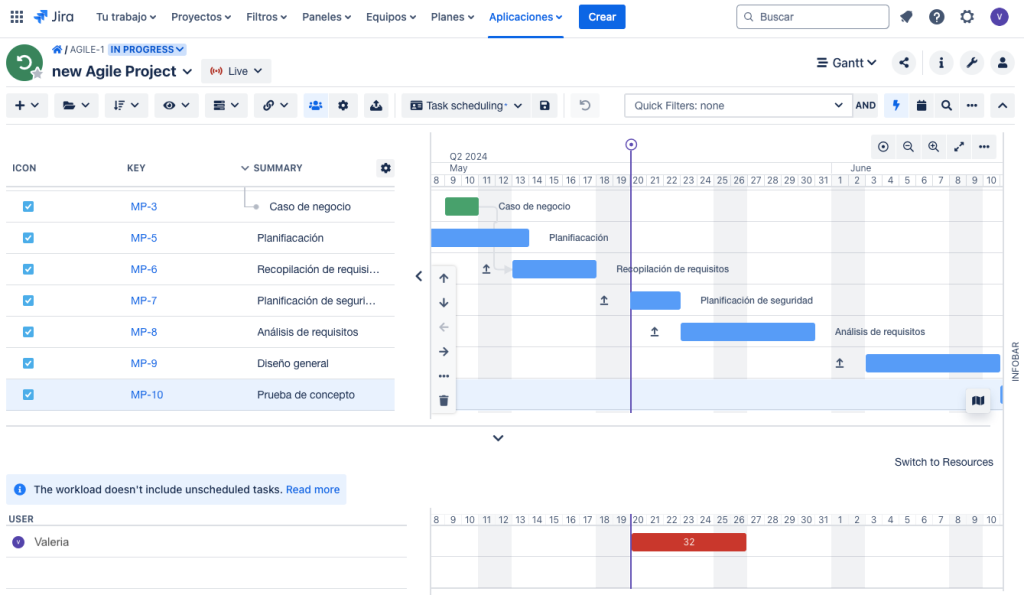
Task: Click the undo icon
Action: (x=584, y=105)
